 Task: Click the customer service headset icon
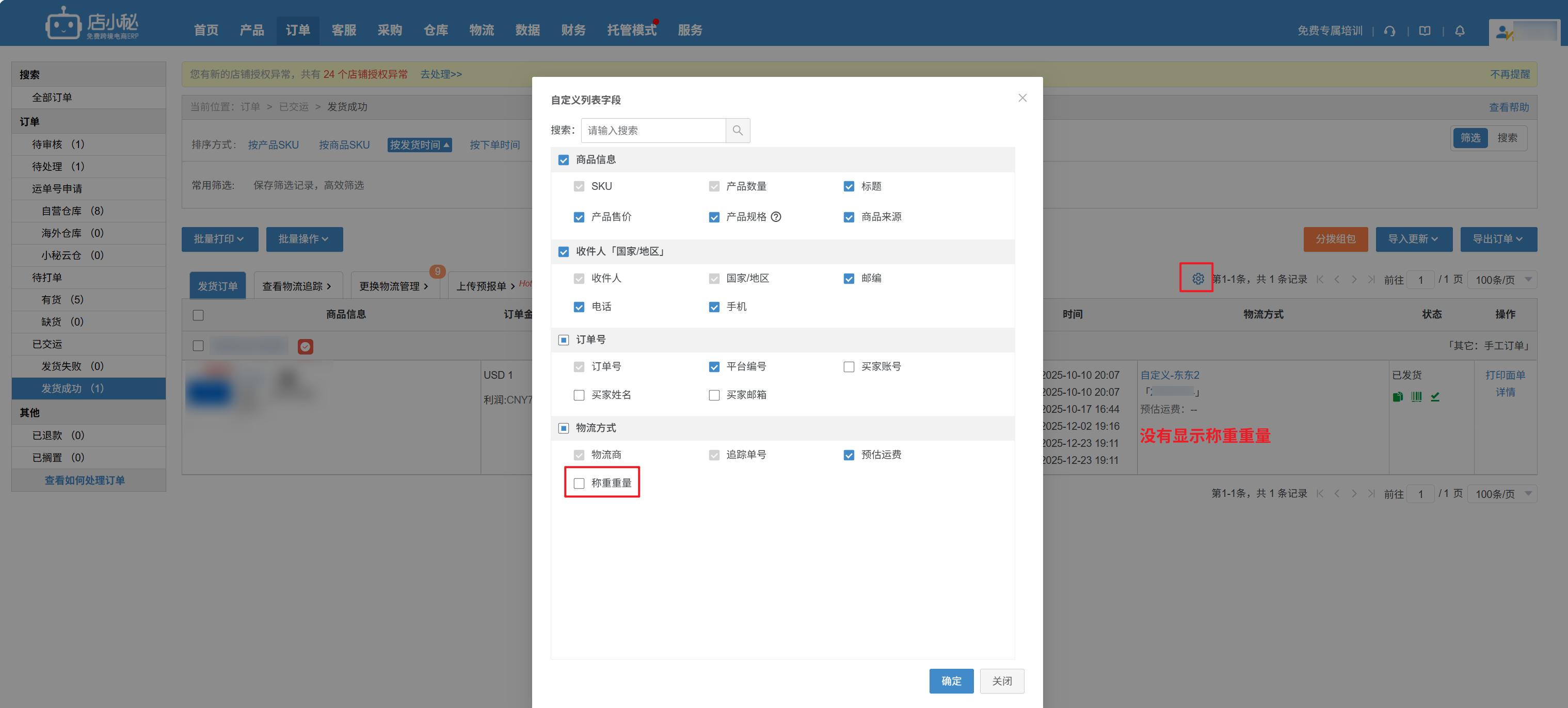tap(1389, 30)
